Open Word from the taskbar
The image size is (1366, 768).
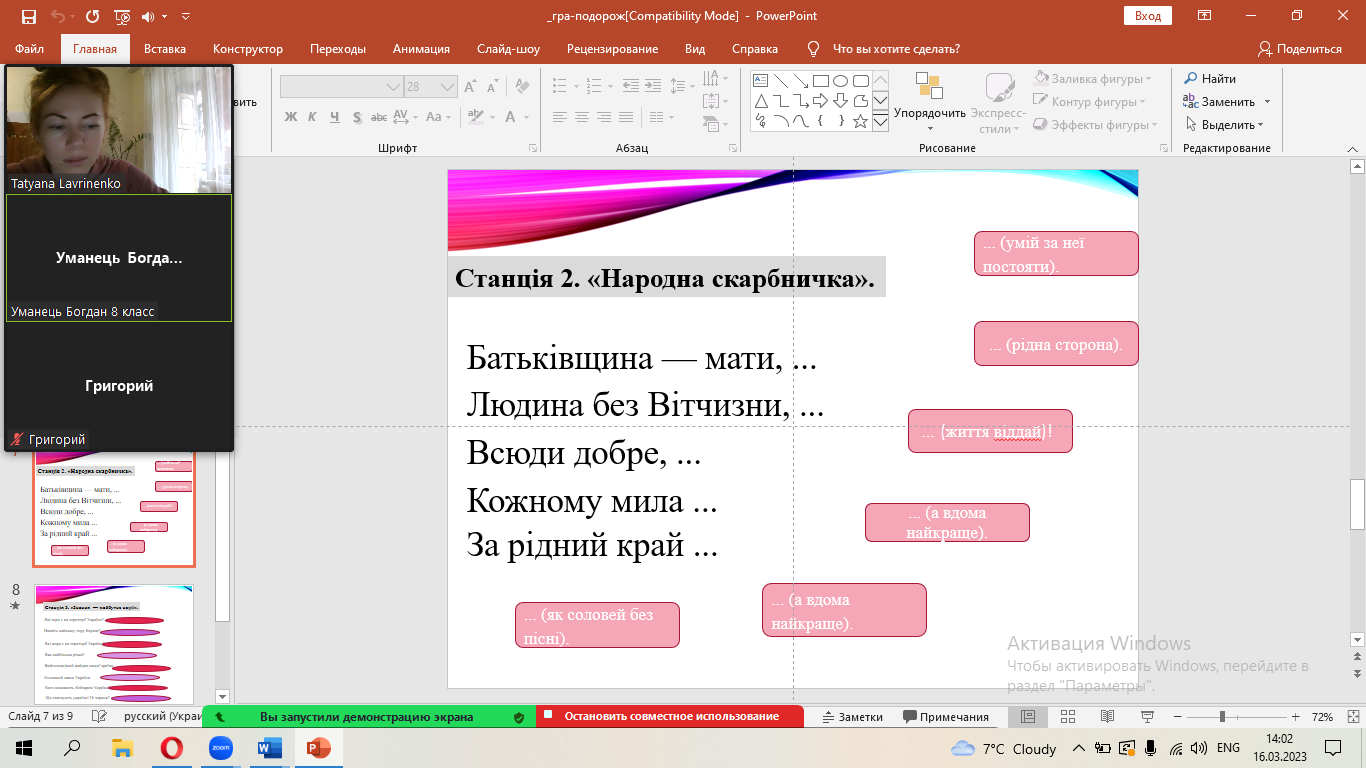pyautogui.click(x=269, y=747)
